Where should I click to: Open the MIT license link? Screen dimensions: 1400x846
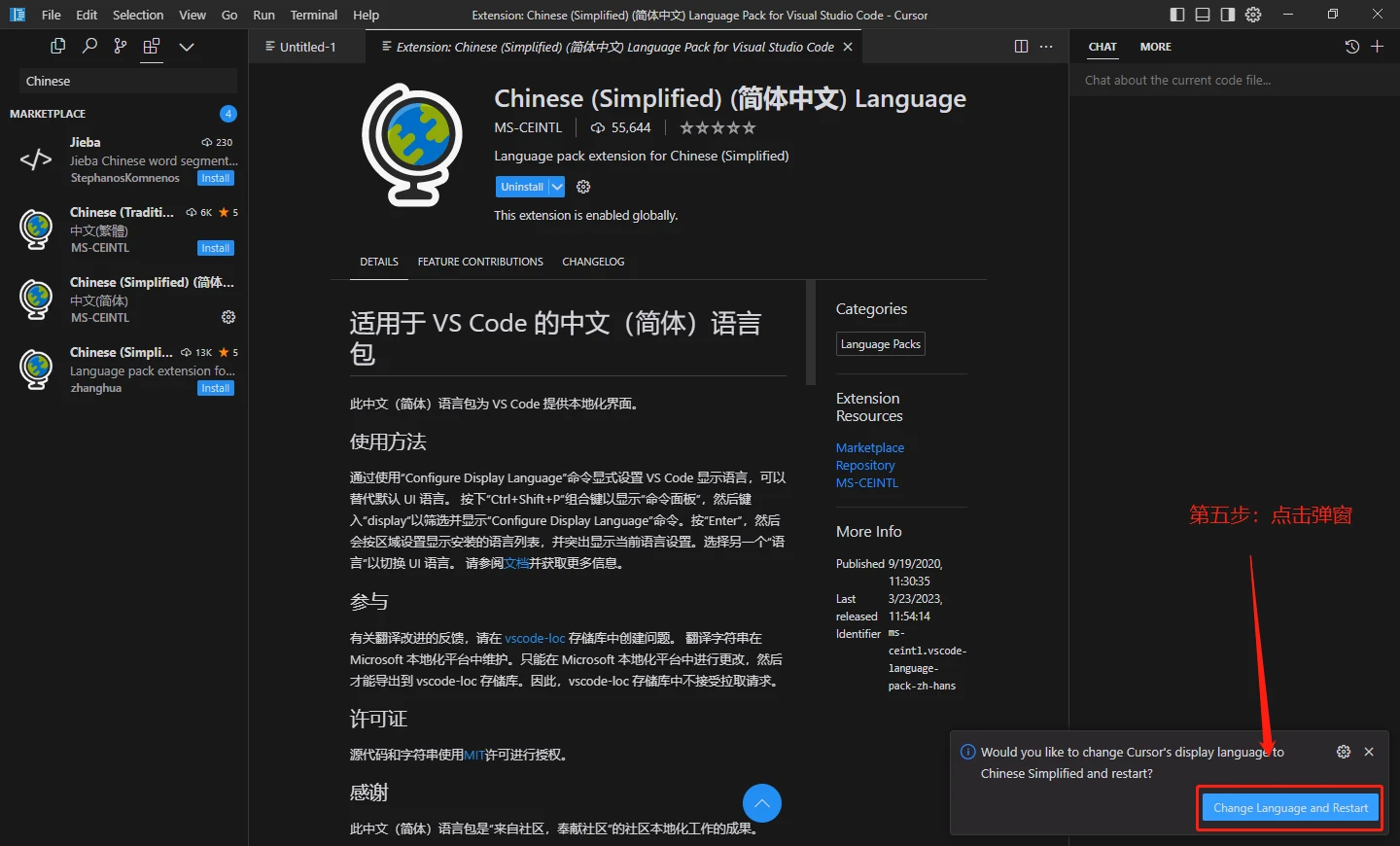(474, 755)
